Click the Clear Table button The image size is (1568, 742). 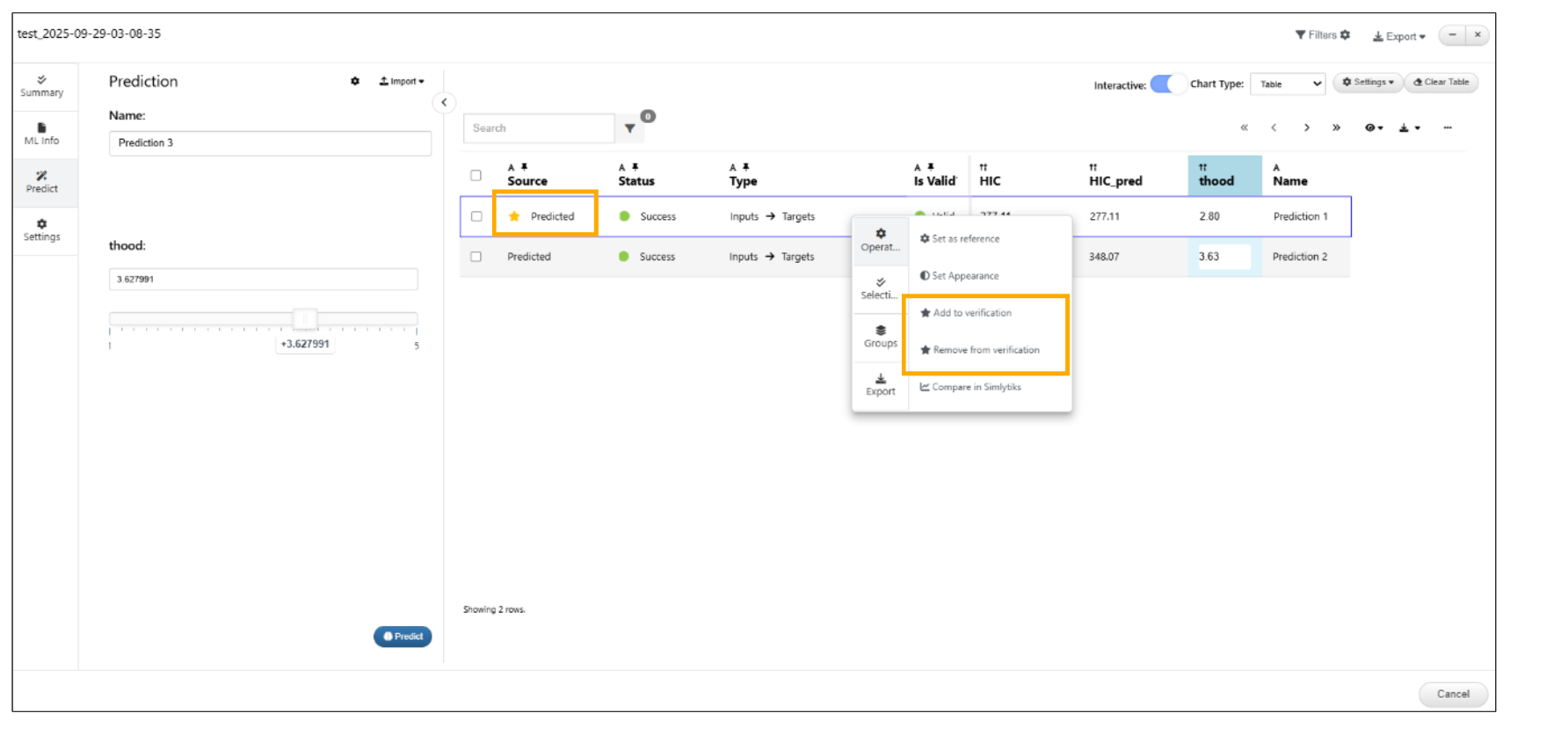click(1441, 83)
